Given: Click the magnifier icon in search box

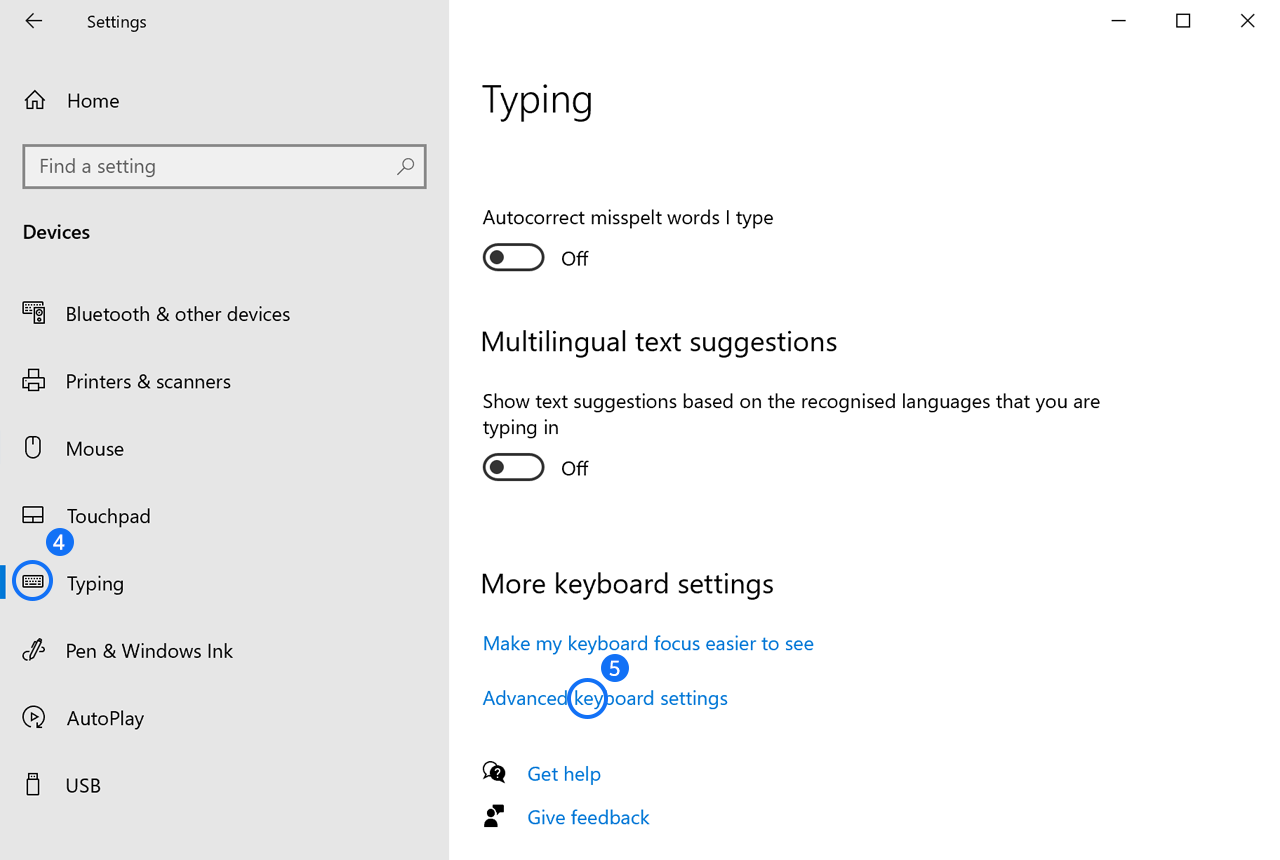Looking at the screenshot, I should (x=405, y=167).
